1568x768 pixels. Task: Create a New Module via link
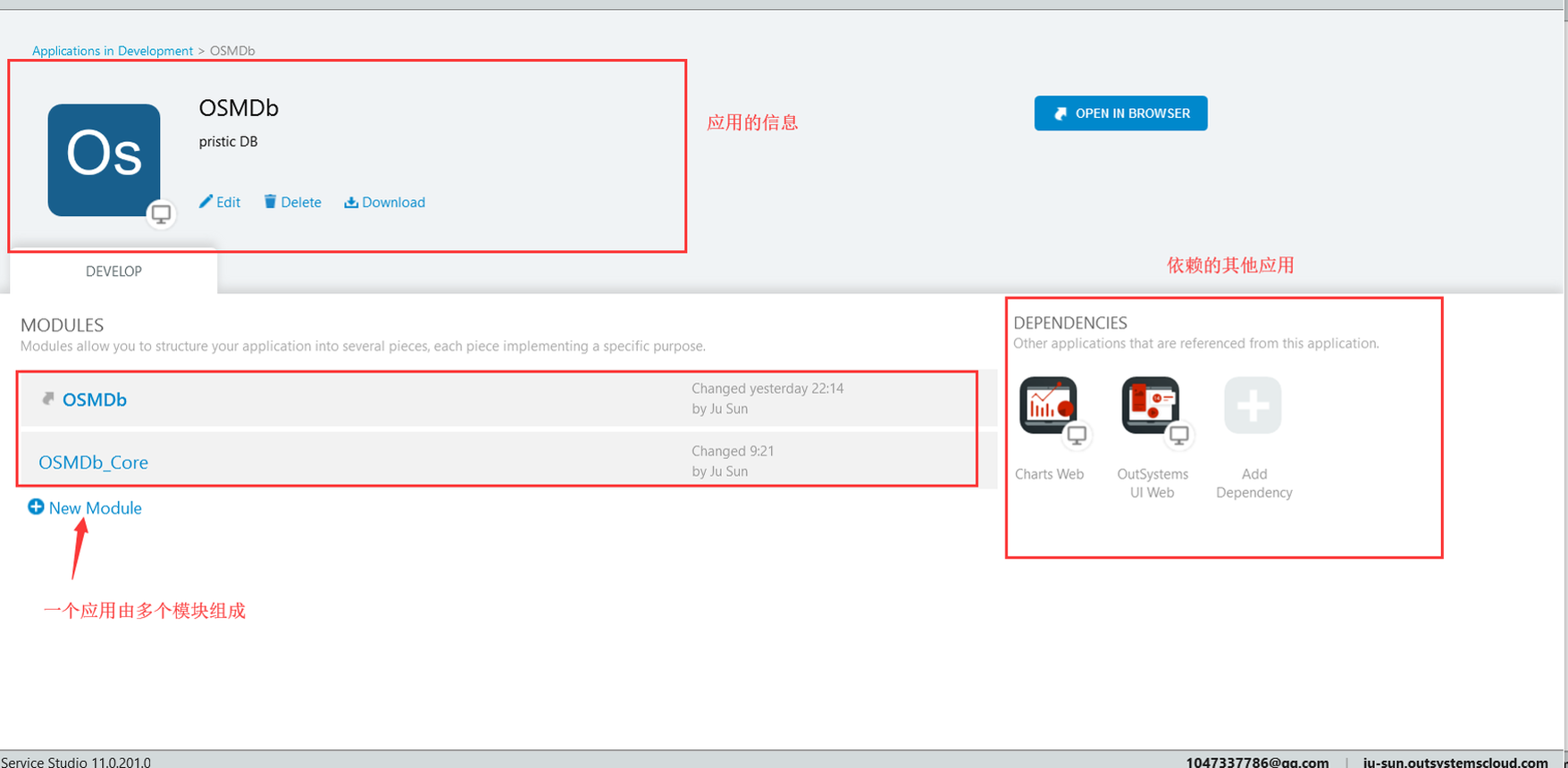click(95, 508)
